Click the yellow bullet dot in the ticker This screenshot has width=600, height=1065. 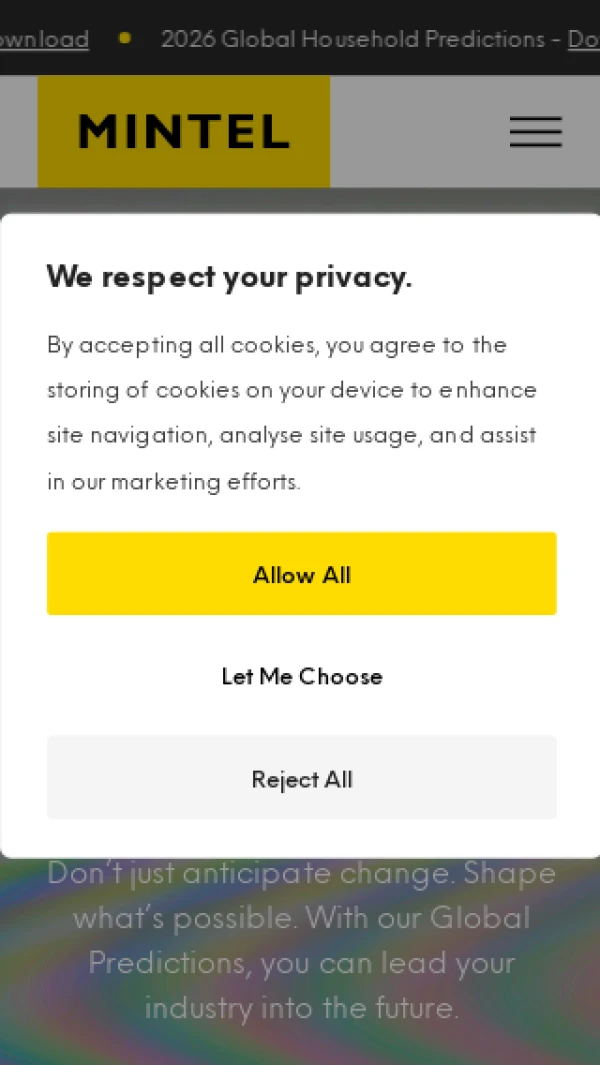[x=125, y=38]
